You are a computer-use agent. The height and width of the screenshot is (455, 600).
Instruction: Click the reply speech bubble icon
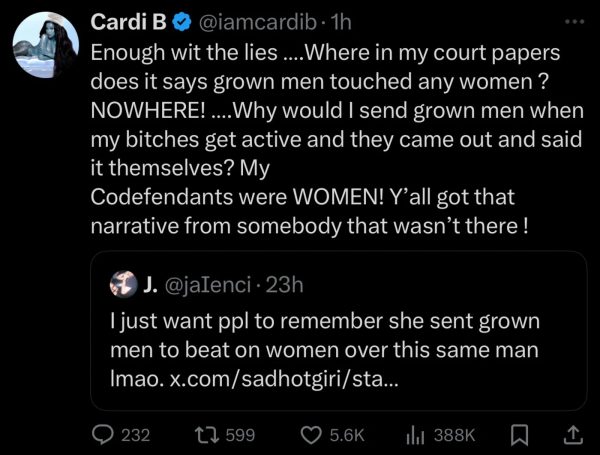(102, 435)
